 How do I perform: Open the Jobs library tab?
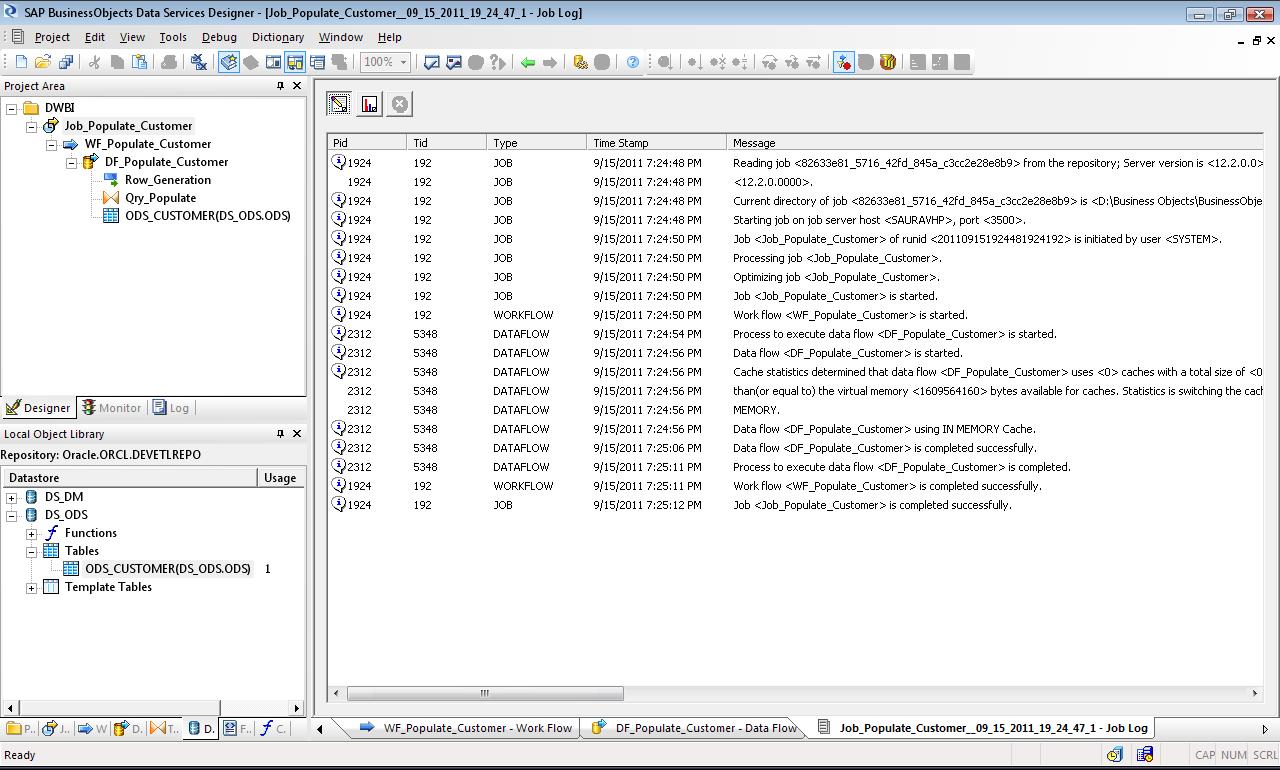point(56,729)
